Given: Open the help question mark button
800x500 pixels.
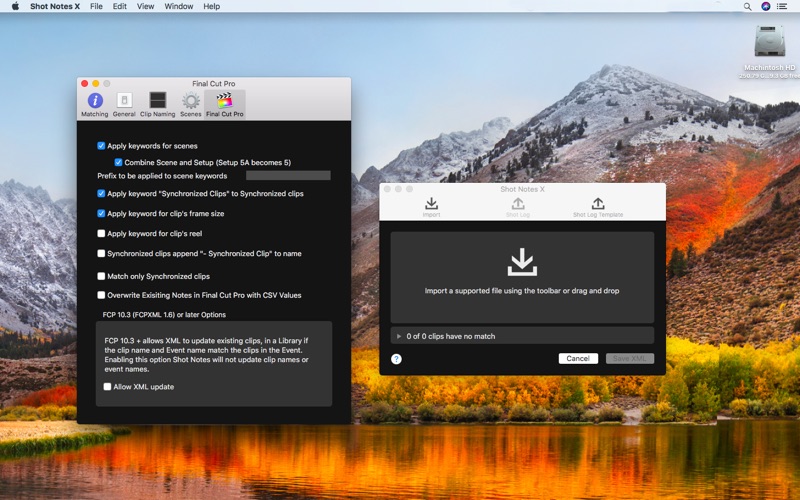Looking at the screenshot, I should coord(396,359).
